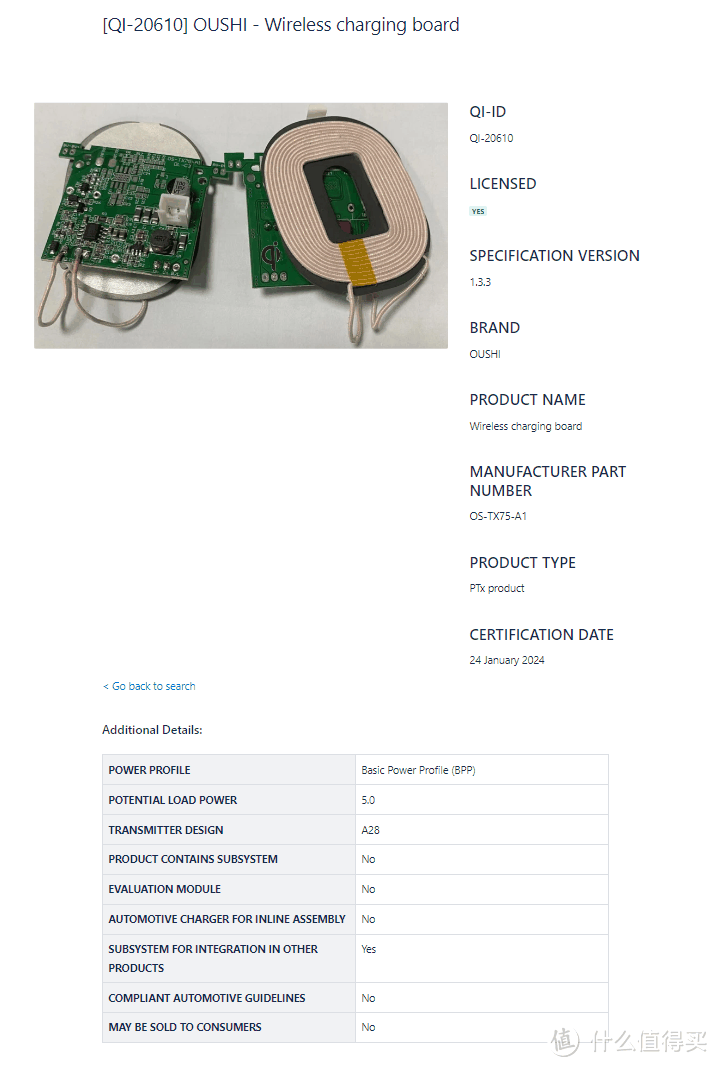Click the EVALUATION MODULE row label

(x=164, y=889)
